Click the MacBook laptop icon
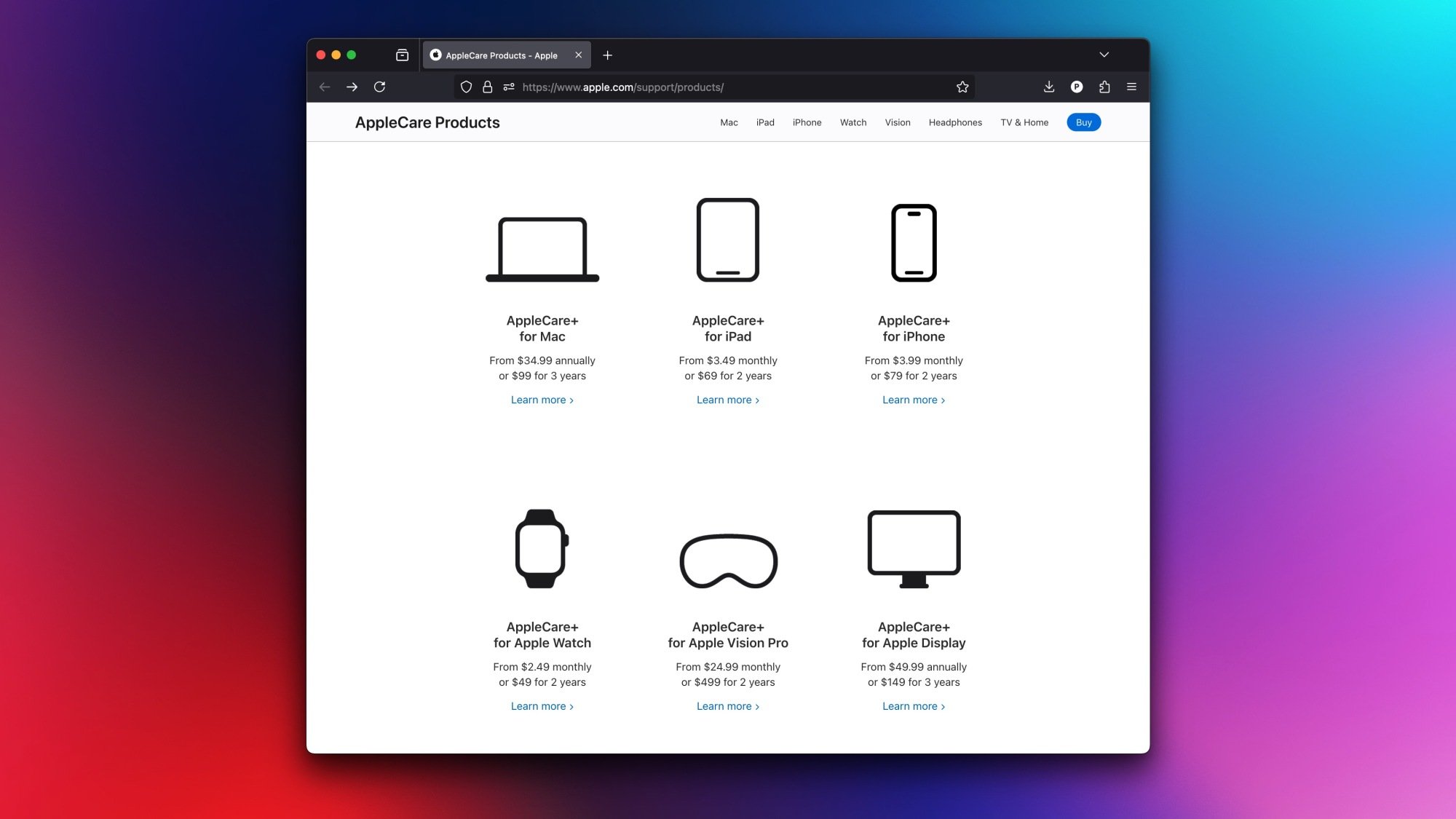This screenshot has height=819, width=1456. tap(542, 249)
